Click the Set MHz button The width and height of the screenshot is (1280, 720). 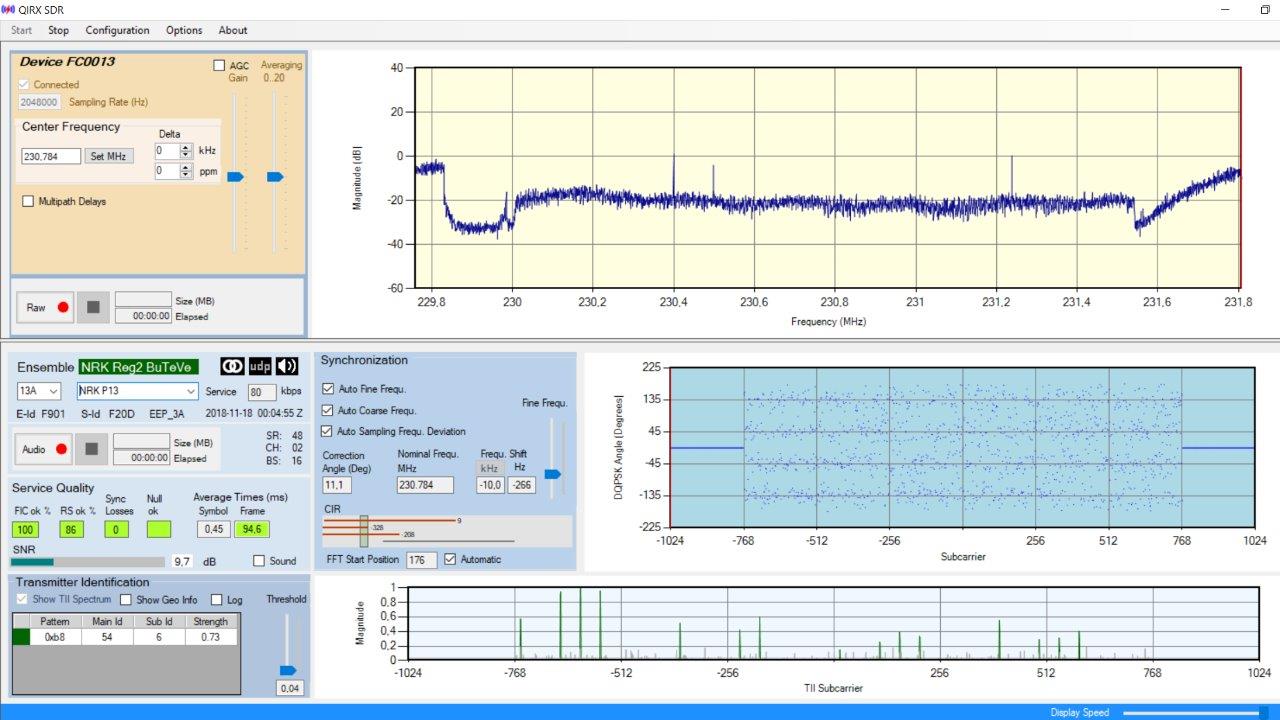(x=109, y=156)
